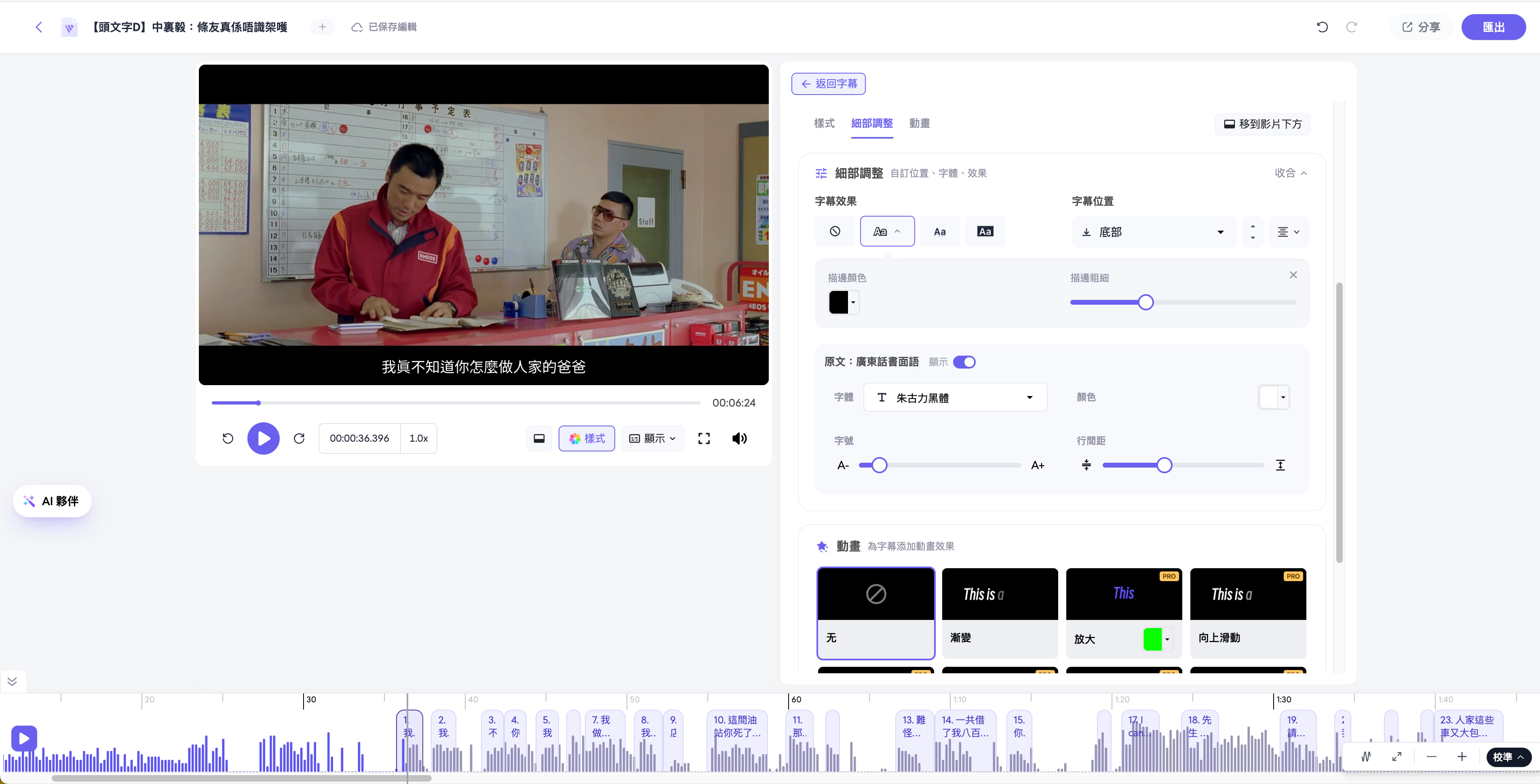Collapse the 細部調整 section with 收合
This screenshot has width=1540, height=784.
pos(1291,173)
